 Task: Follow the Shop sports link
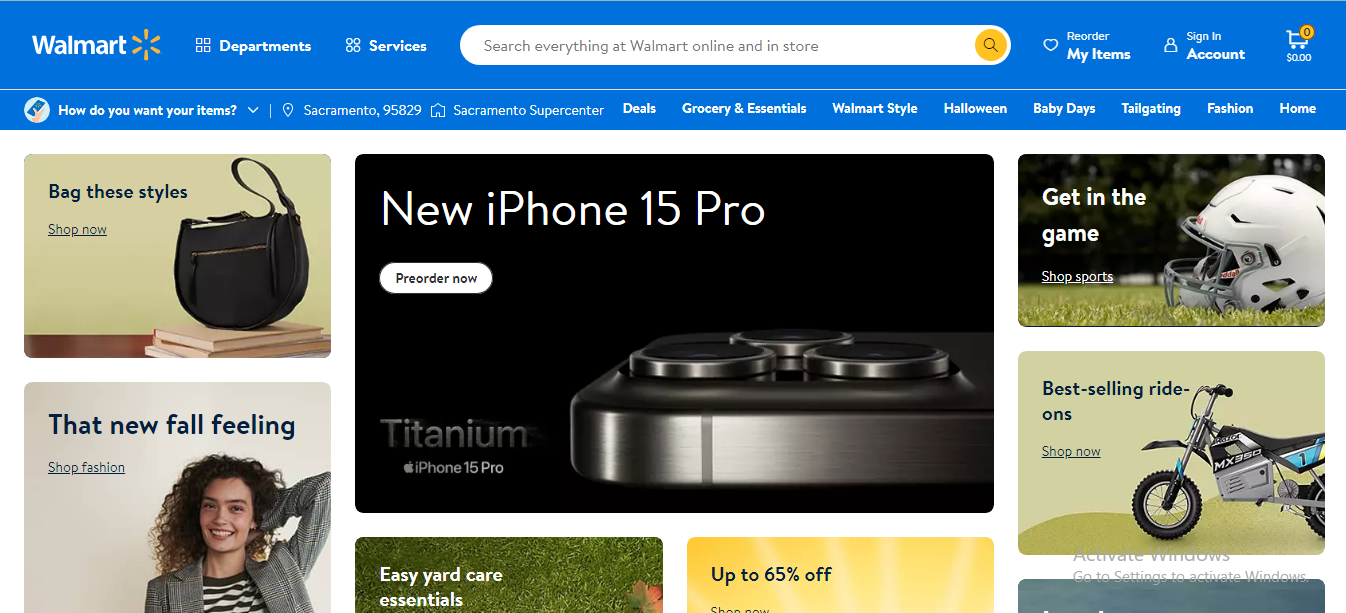click(x=1077, y=276)
